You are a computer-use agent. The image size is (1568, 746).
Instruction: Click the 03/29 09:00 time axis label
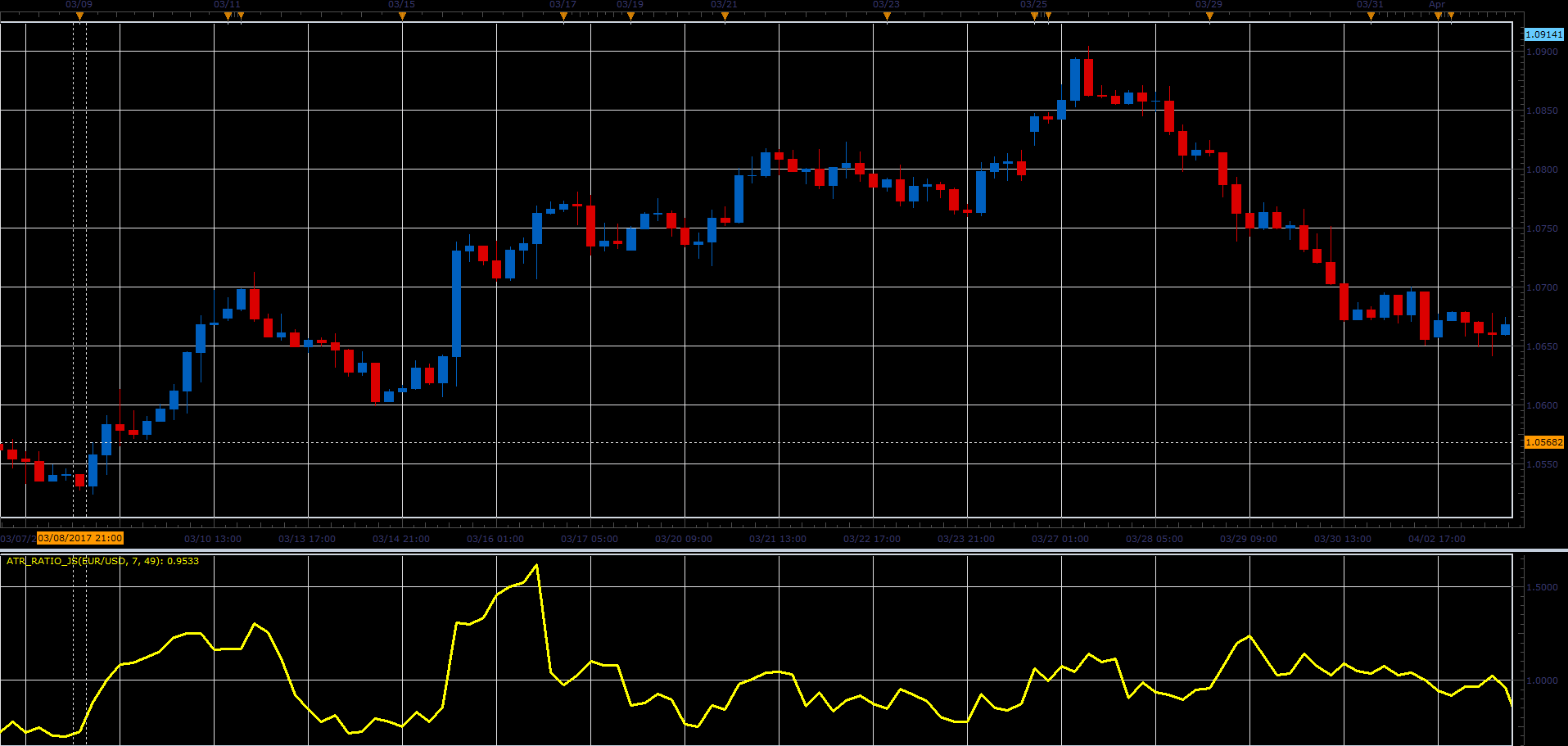[1249, 539]
